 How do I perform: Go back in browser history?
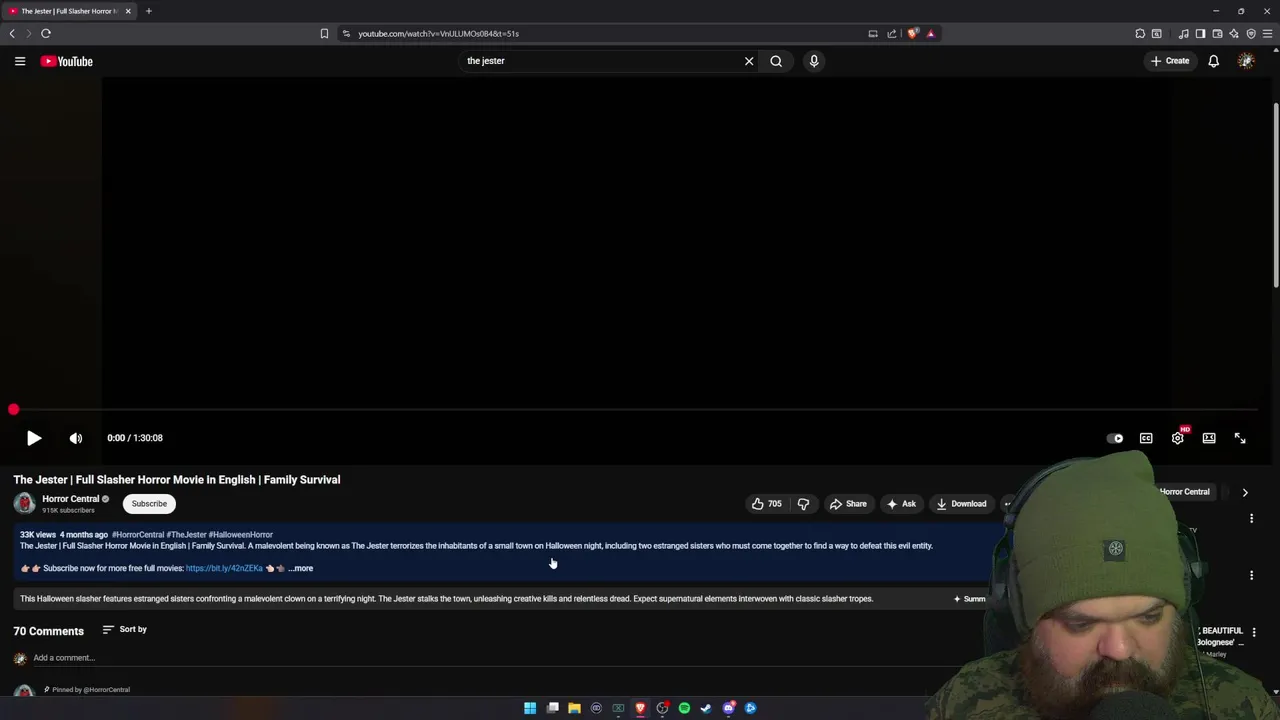12,33
